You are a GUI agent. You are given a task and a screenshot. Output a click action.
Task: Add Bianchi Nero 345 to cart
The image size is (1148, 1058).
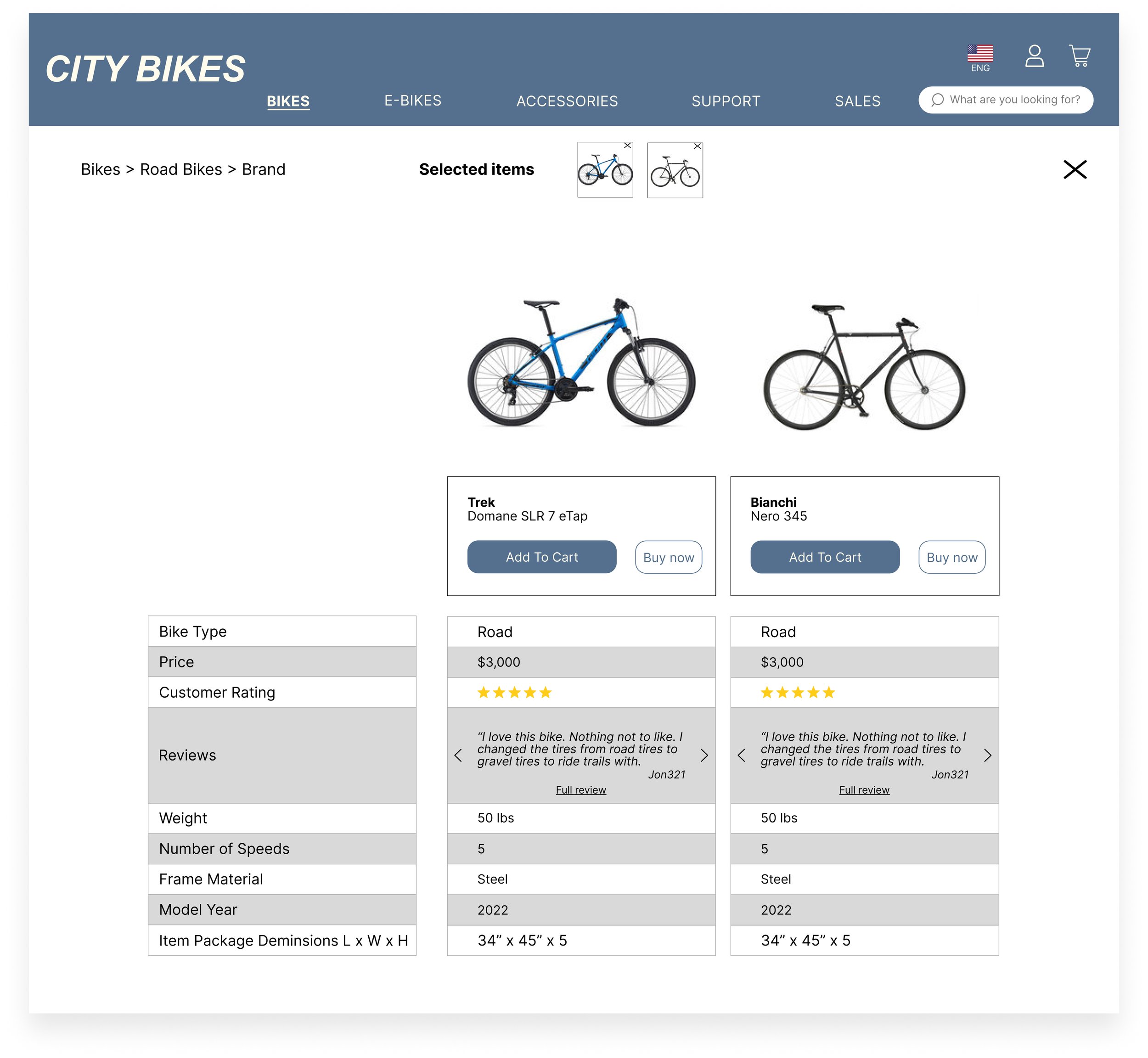[x=825, y=557]
